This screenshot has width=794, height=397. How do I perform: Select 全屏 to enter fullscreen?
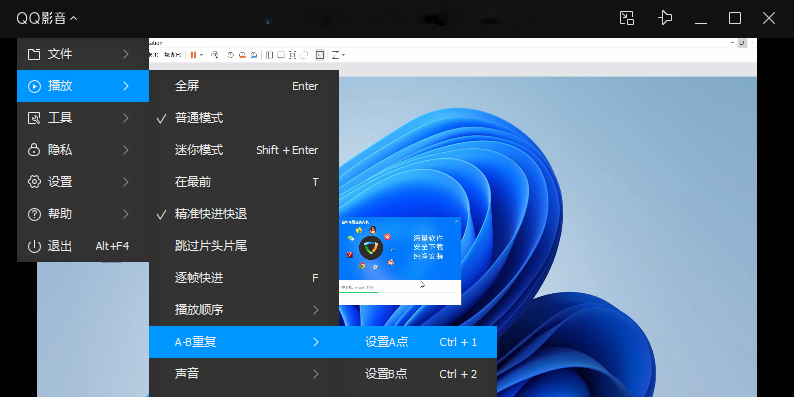click(244, 86)
